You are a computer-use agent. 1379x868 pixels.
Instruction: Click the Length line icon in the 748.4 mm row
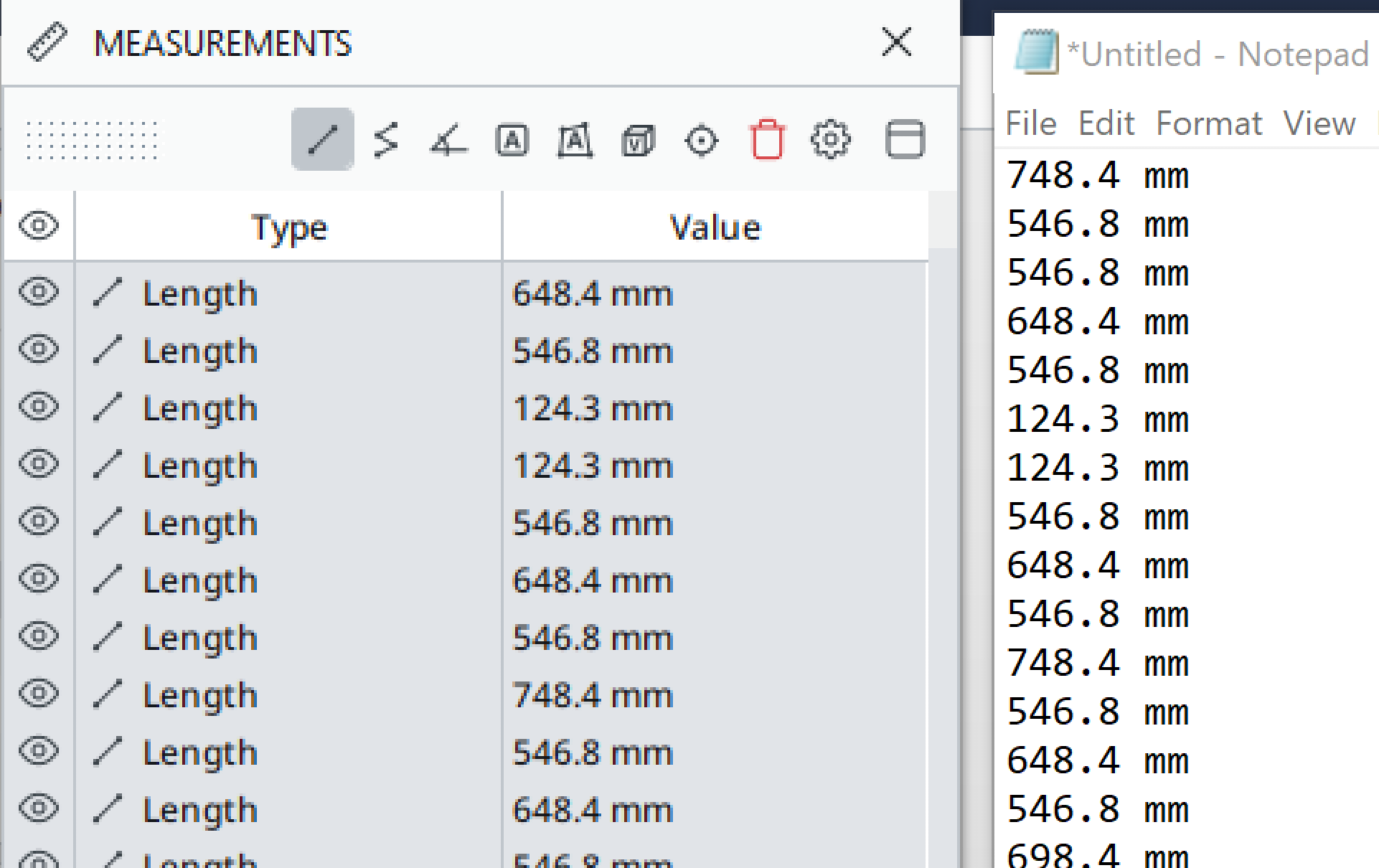[x=107, y=693]
